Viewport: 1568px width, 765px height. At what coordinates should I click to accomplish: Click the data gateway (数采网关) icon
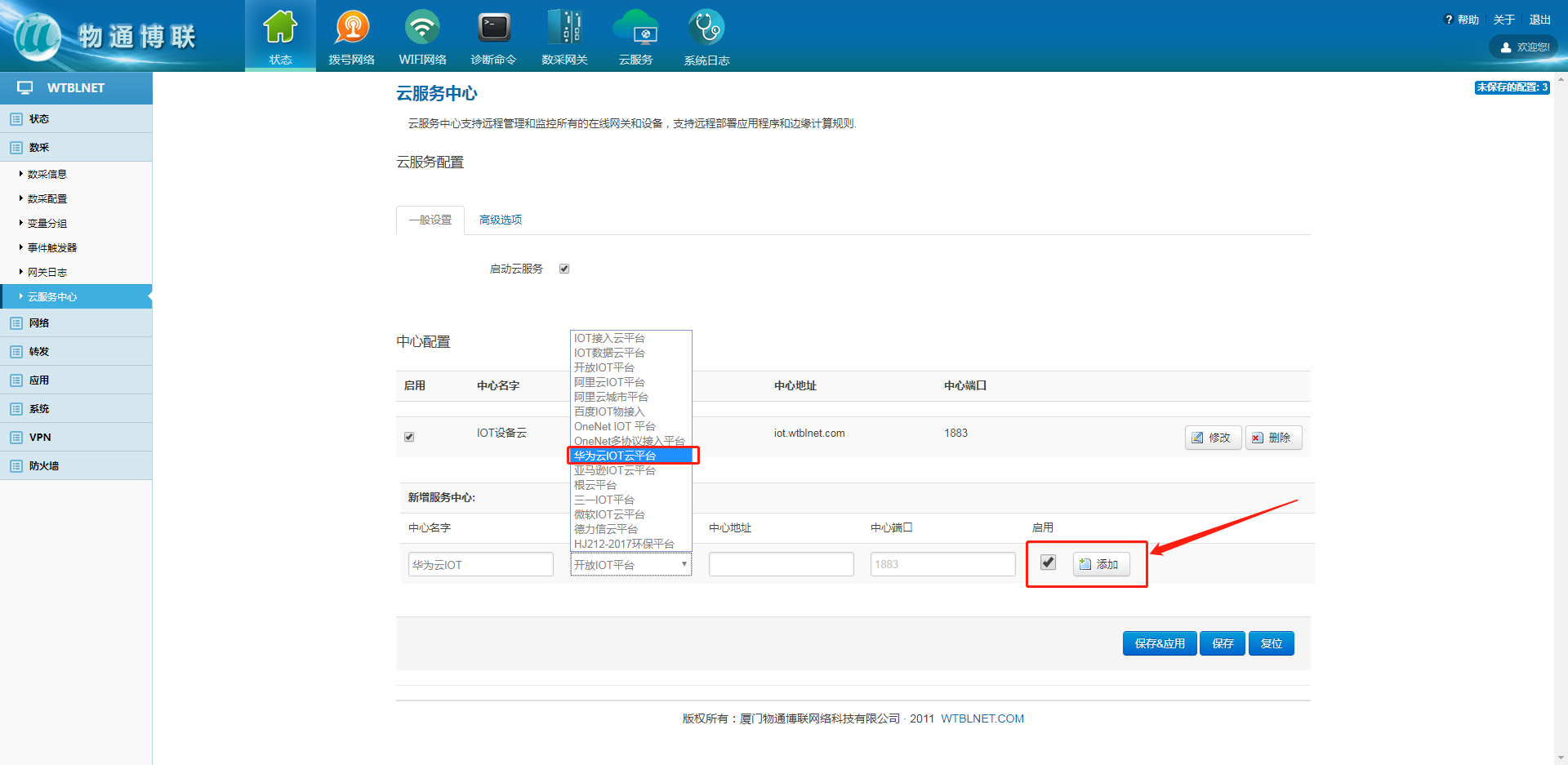(x=564, y=29)
